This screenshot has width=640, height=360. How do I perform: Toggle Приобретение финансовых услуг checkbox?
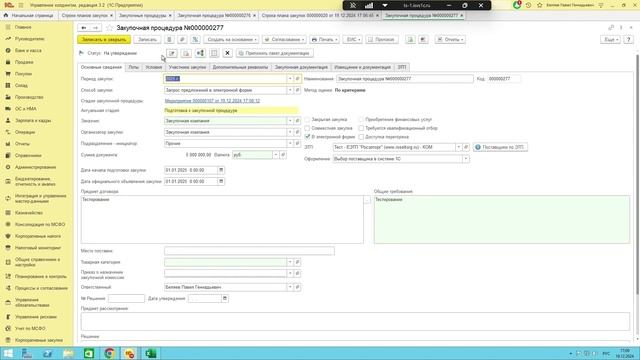coord(361,120)
